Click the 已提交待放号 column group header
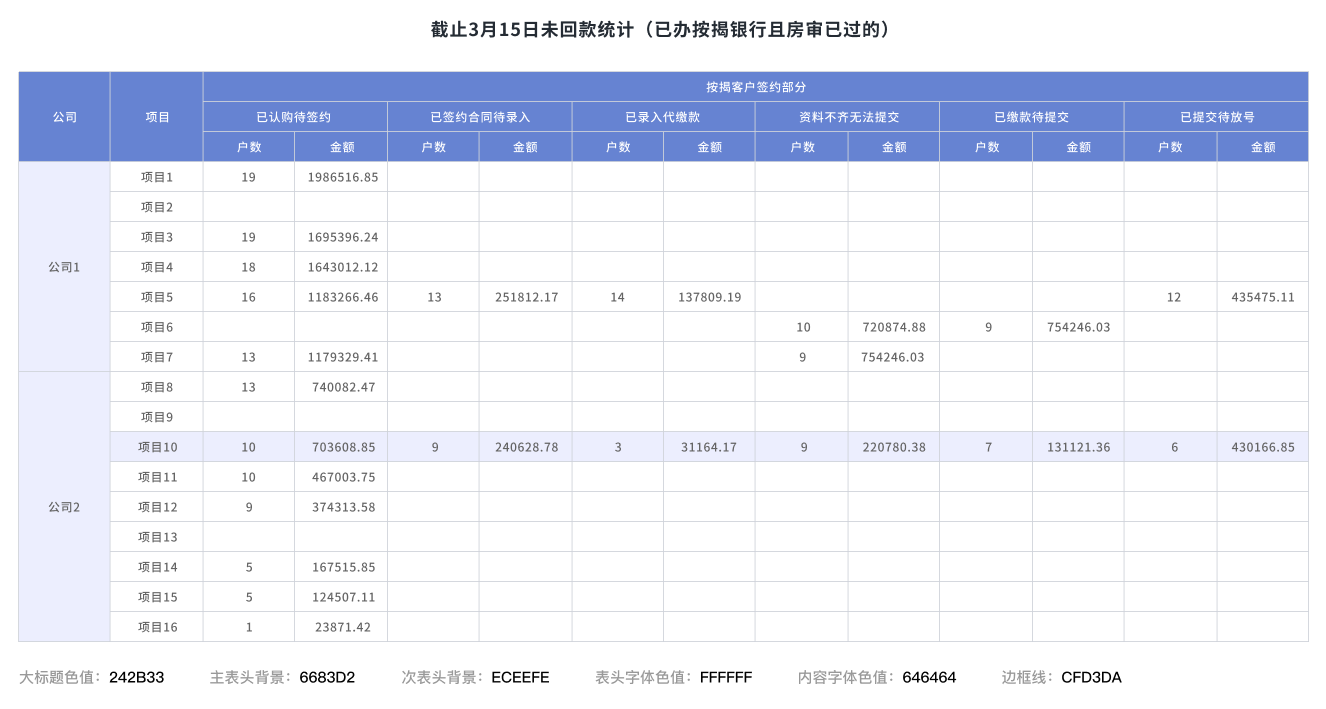The width and height of the screenshot is (1326, 709). [x=1217, y=117]
